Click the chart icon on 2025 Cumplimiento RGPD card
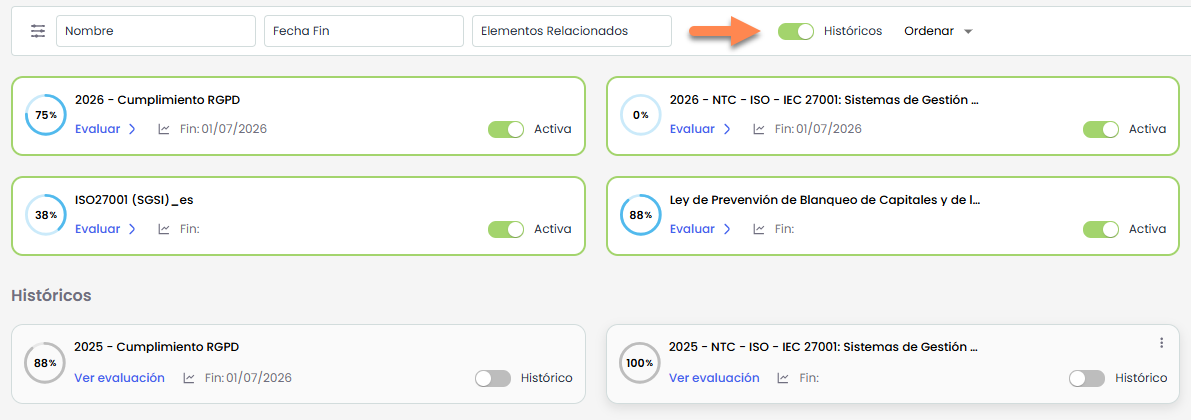Image resolution: width=1191 pixels, height=420 pixels. tap(189, 378)
